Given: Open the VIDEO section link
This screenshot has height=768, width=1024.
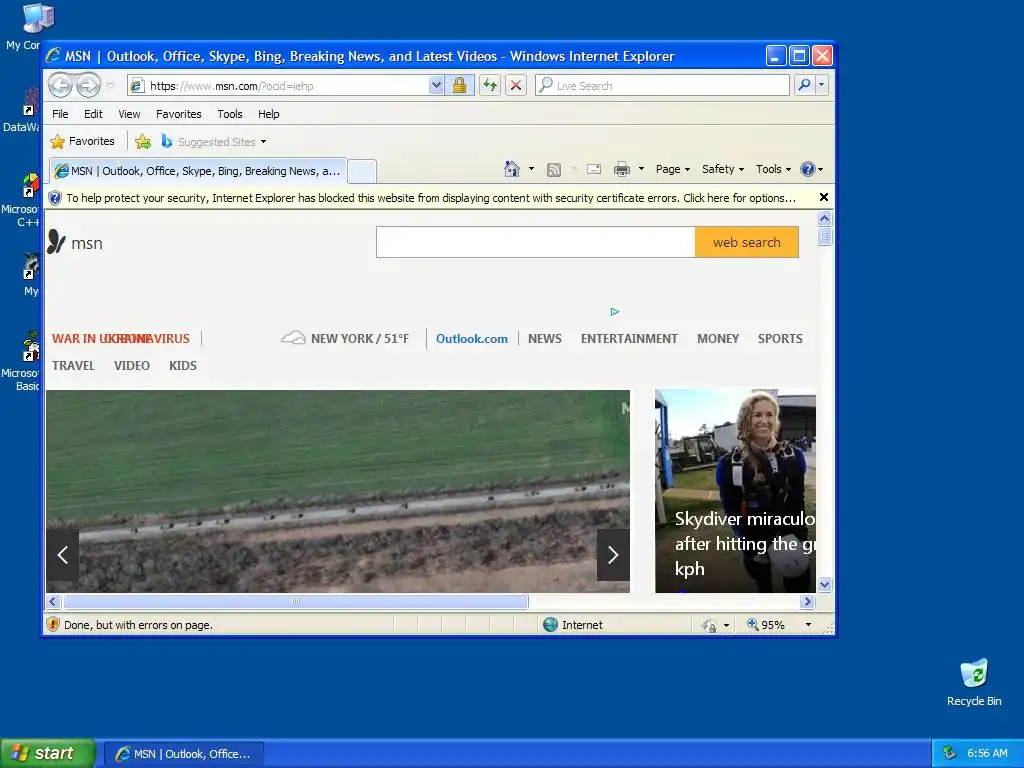Looking at the screenshot, I should click(132, 366).
